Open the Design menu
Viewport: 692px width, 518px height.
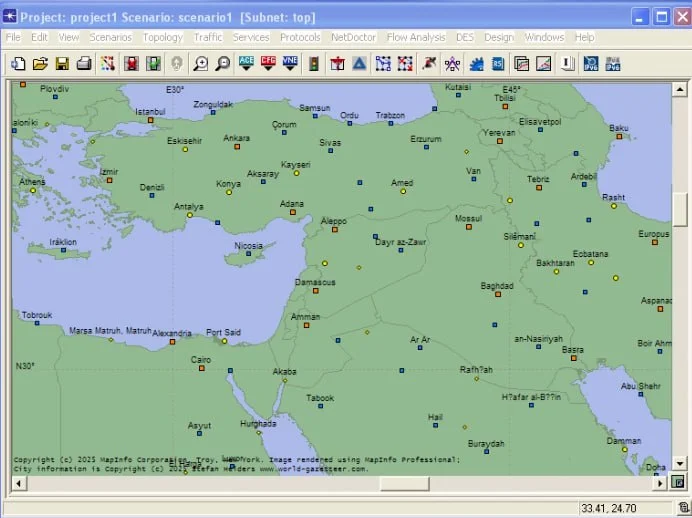click(499, 37)
